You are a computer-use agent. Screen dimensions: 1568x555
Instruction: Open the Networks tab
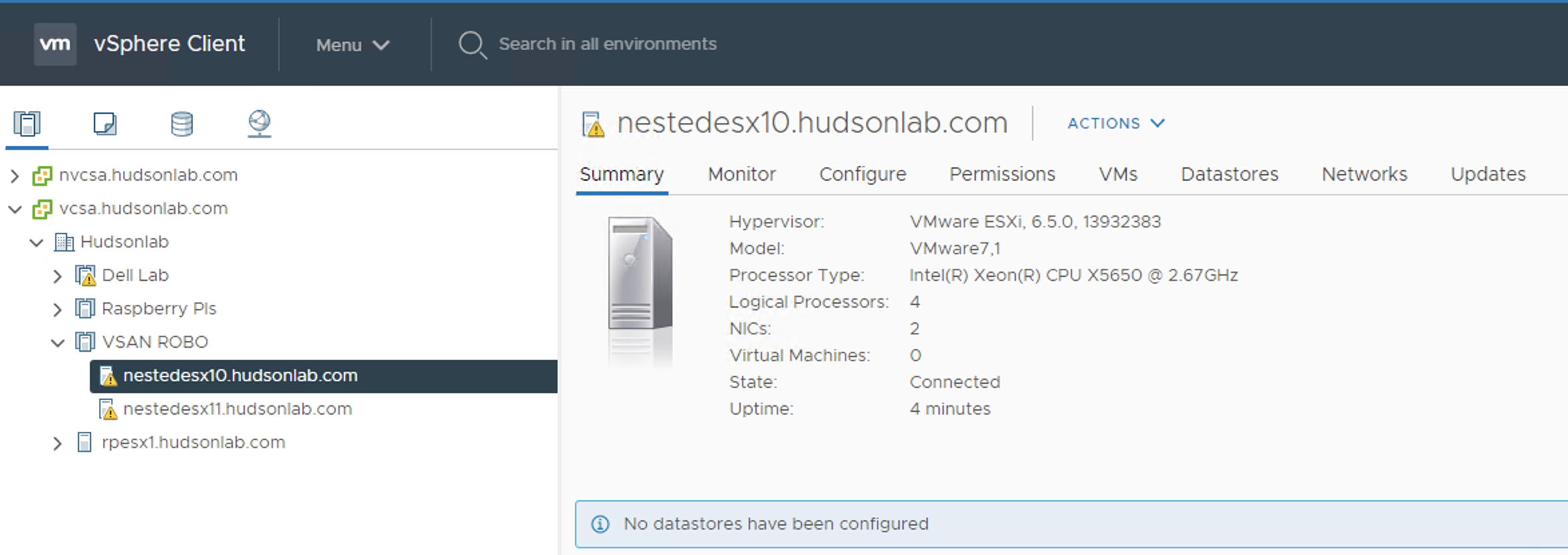pyautogui.click(x=1364, y=175)
